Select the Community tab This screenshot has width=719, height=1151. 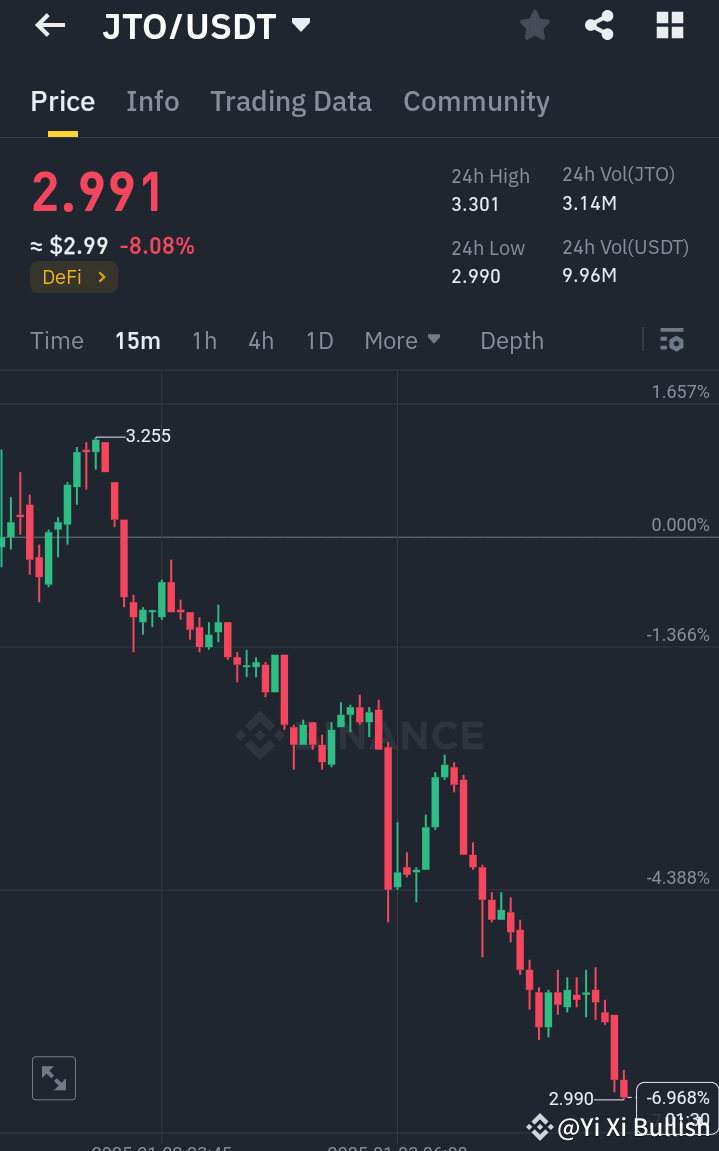pyautogui.click(x=476, y=101)
